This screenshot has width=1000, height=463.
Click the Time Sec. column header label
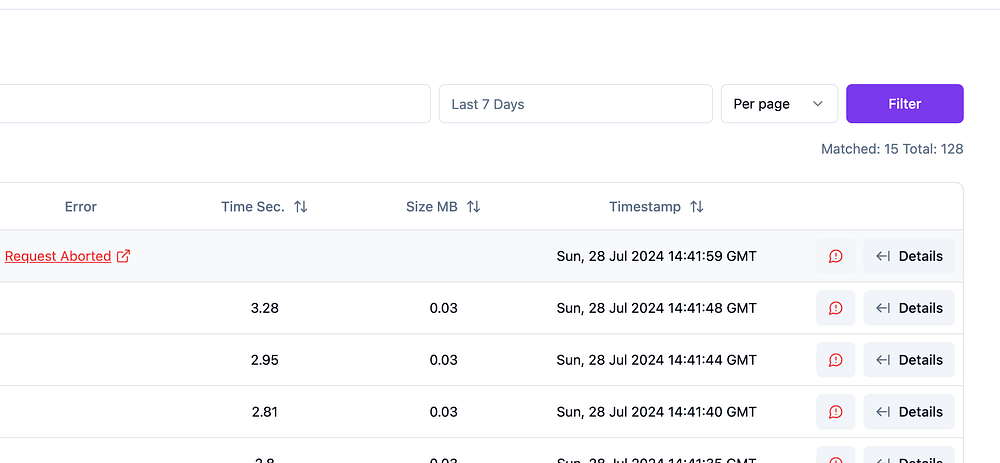click(x=253, y=207)
